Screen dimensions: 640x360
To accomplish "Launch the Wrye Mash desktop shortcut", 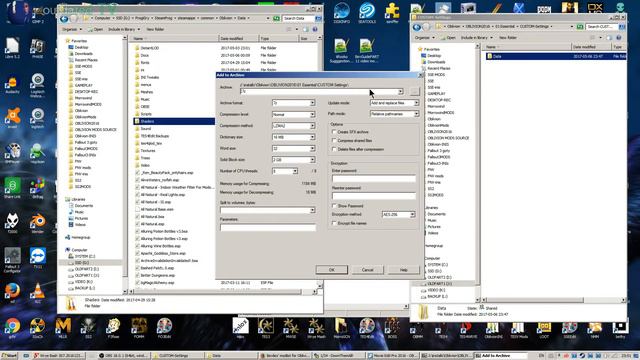I will point(316,328).
